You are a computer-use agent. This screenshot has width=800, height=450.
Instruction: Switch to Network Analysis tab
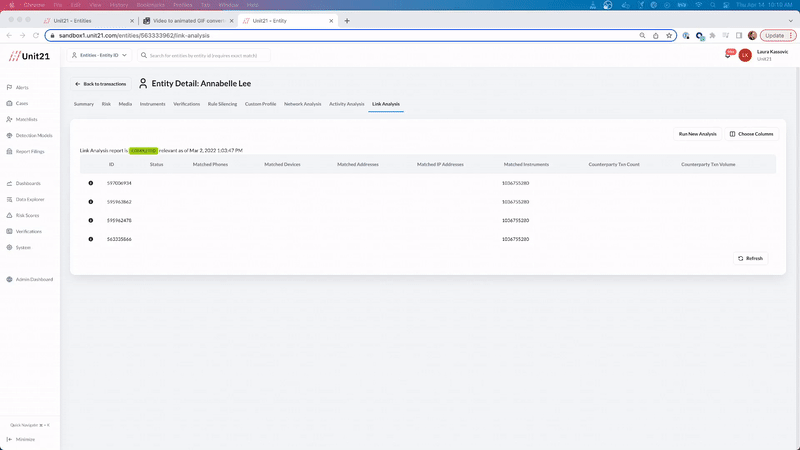click(x=303, y=104)
